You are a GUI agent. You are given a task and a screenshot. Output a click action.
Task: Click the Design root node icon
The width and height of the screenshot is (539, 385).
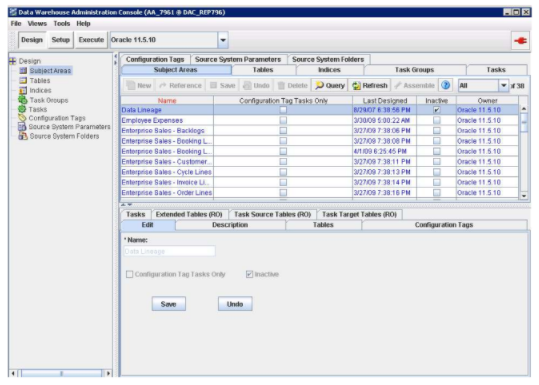coord(13,61)
